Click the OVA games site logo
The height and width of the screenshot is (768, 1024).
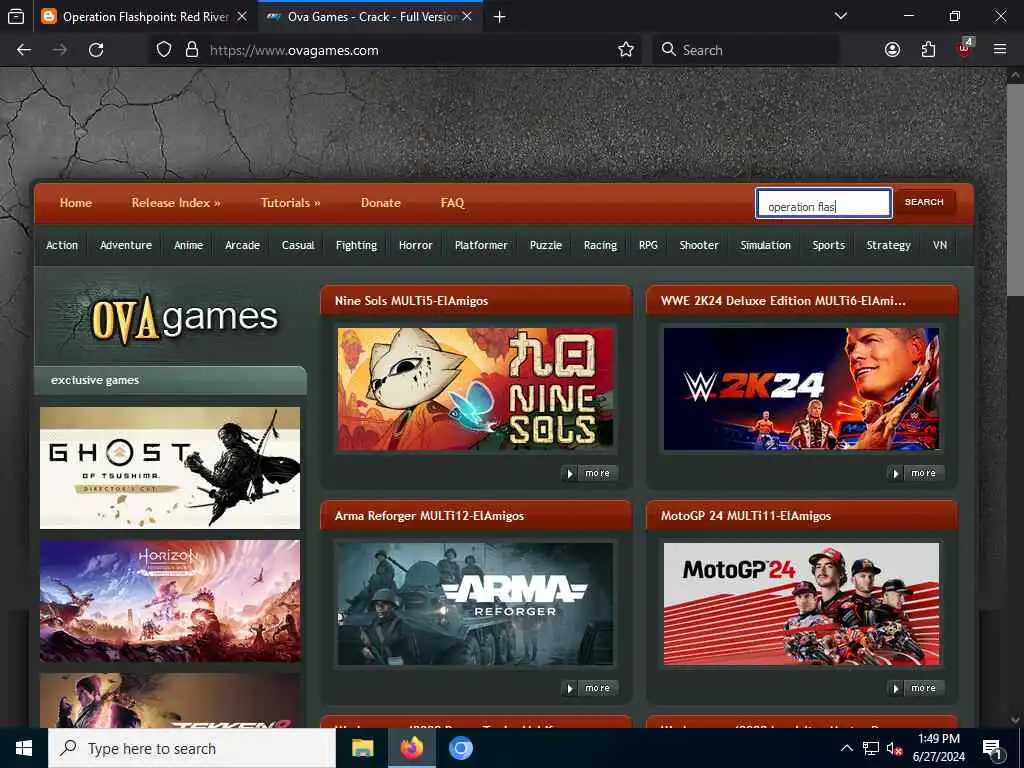point(184,319)
